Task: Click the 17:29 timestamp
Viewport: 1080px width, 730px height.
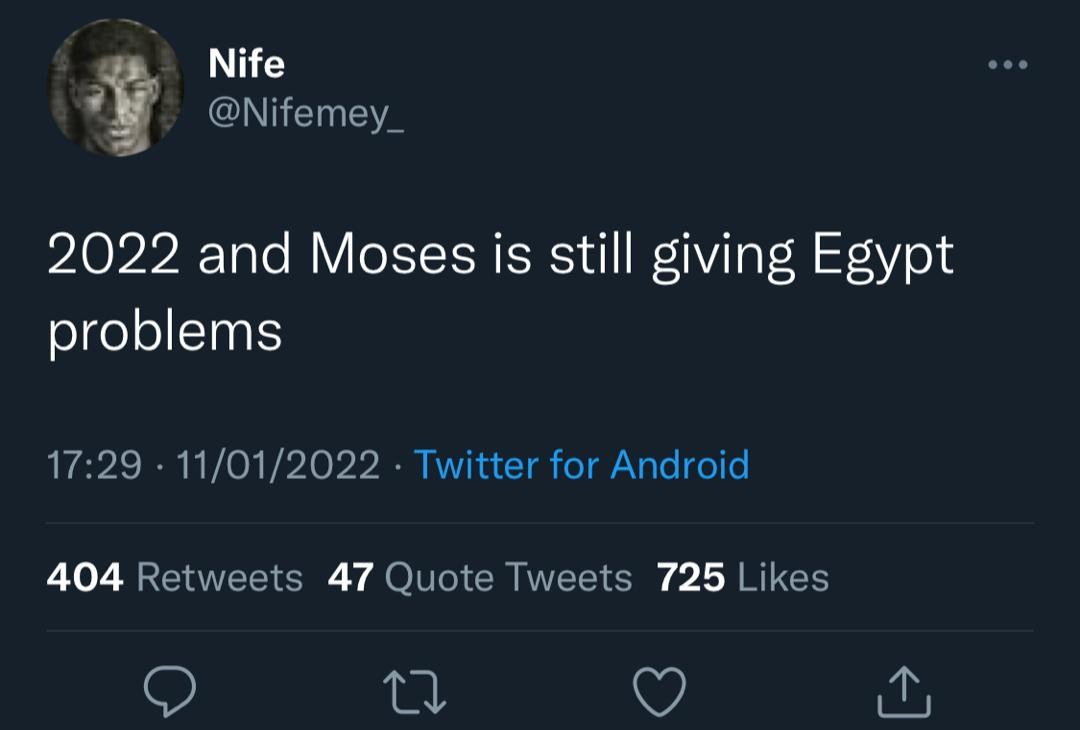Action: click(94, 464)
